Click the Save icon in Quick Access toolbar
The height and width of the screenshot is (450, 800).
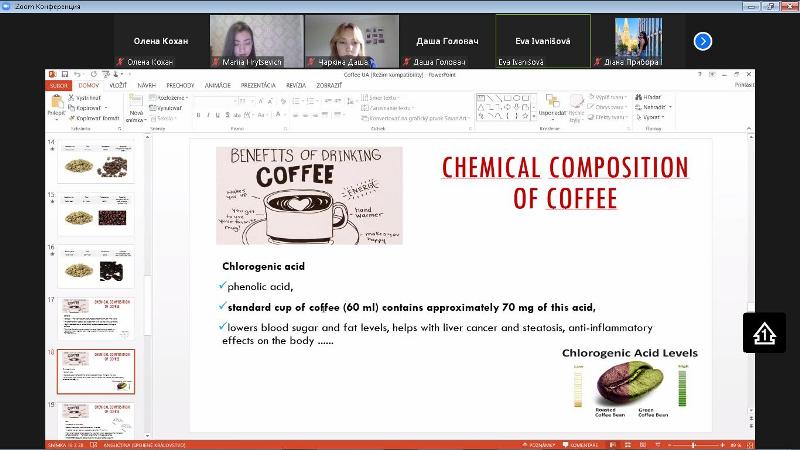click(65, 74)
